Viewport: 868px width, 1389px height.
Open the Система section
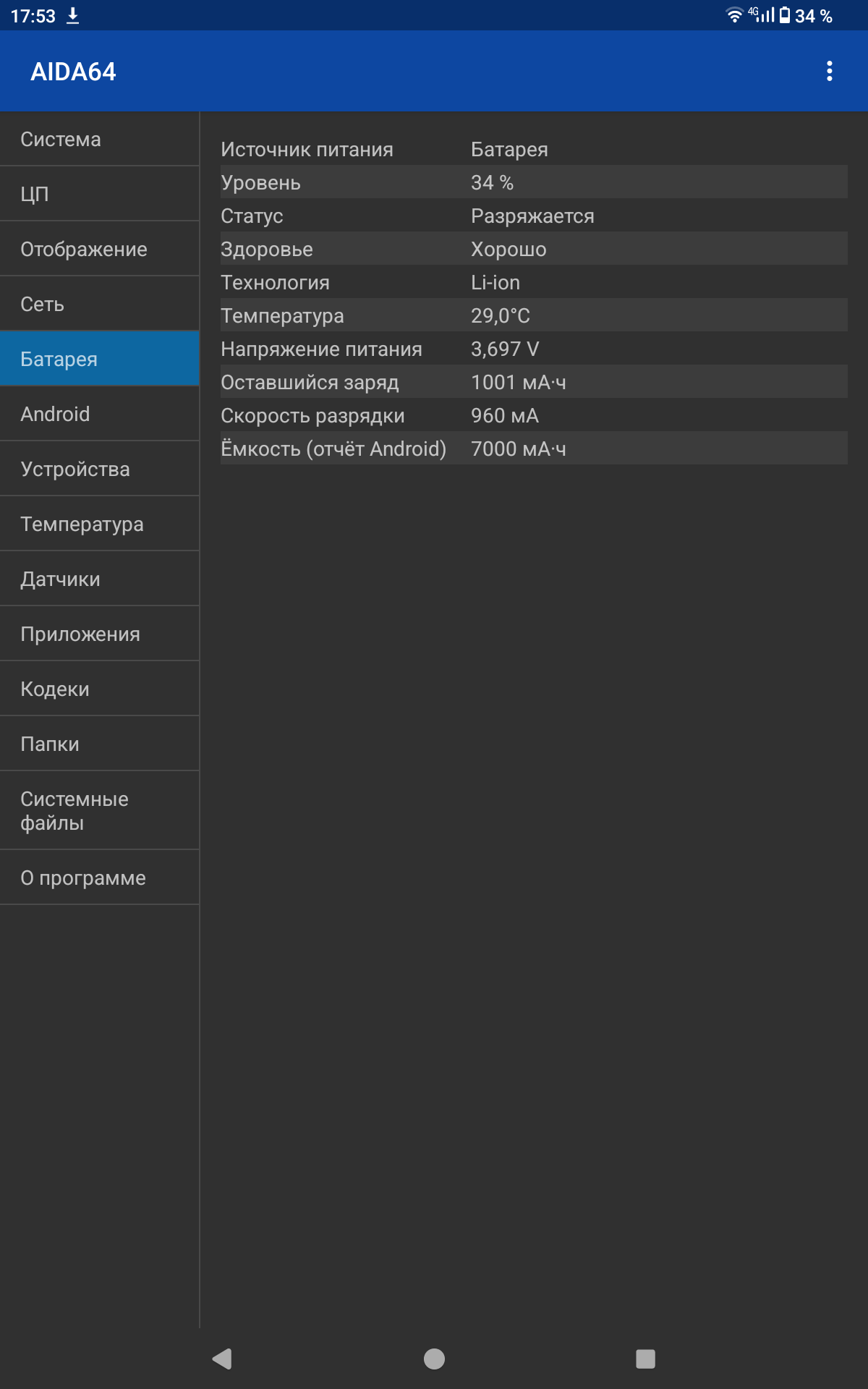click(100, 139)
